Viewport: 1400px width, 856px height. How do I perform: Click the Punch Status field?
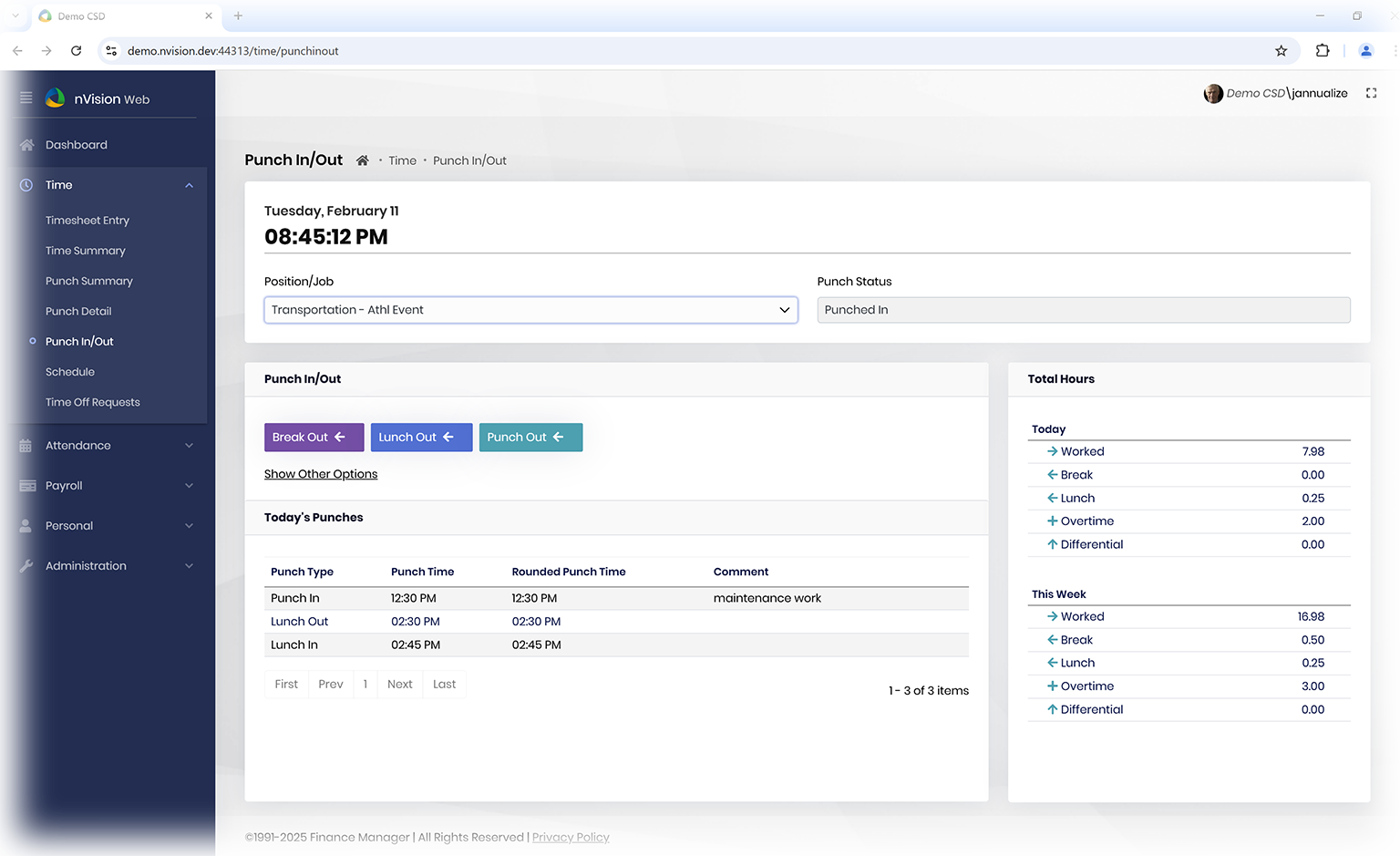(1083, 310)
